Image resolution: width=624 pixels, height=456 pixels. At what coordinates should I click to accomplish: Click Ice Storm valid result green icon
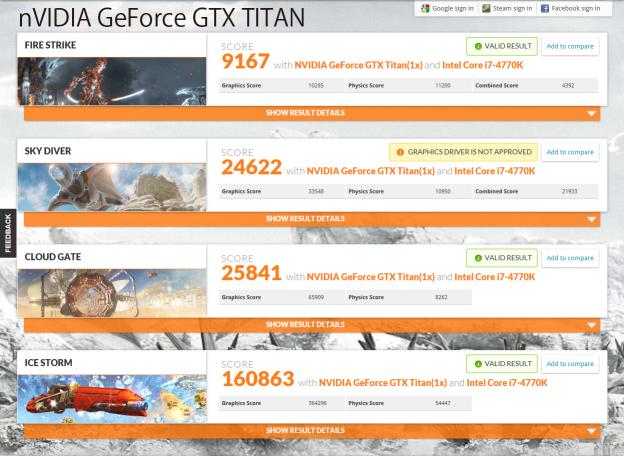point(478,364)
